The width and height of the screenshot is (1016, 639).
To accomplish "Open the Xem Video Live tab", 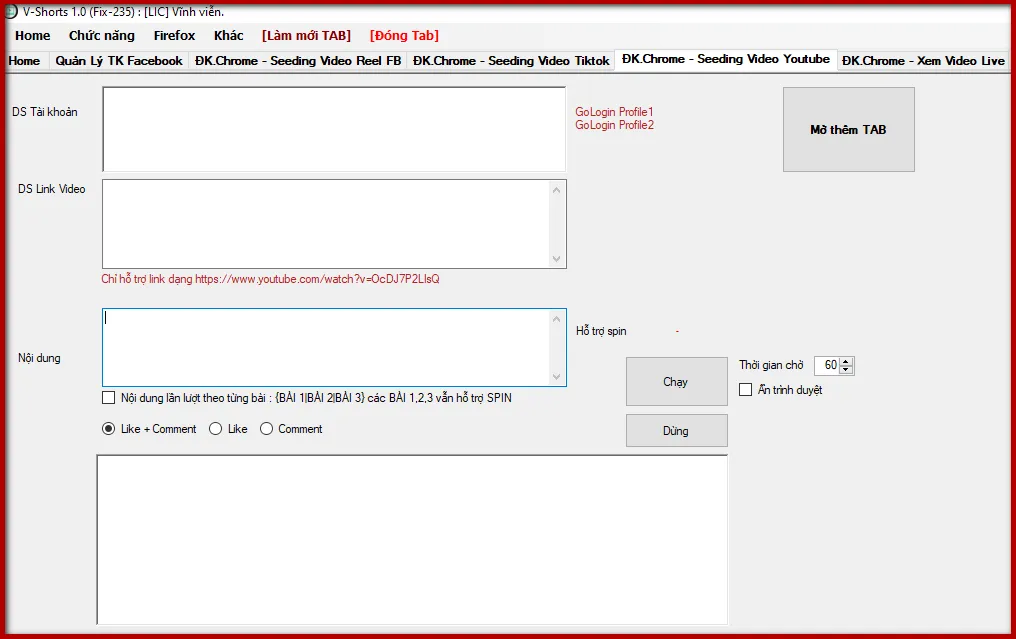I will pyautogui.click(x=923, y=61).
